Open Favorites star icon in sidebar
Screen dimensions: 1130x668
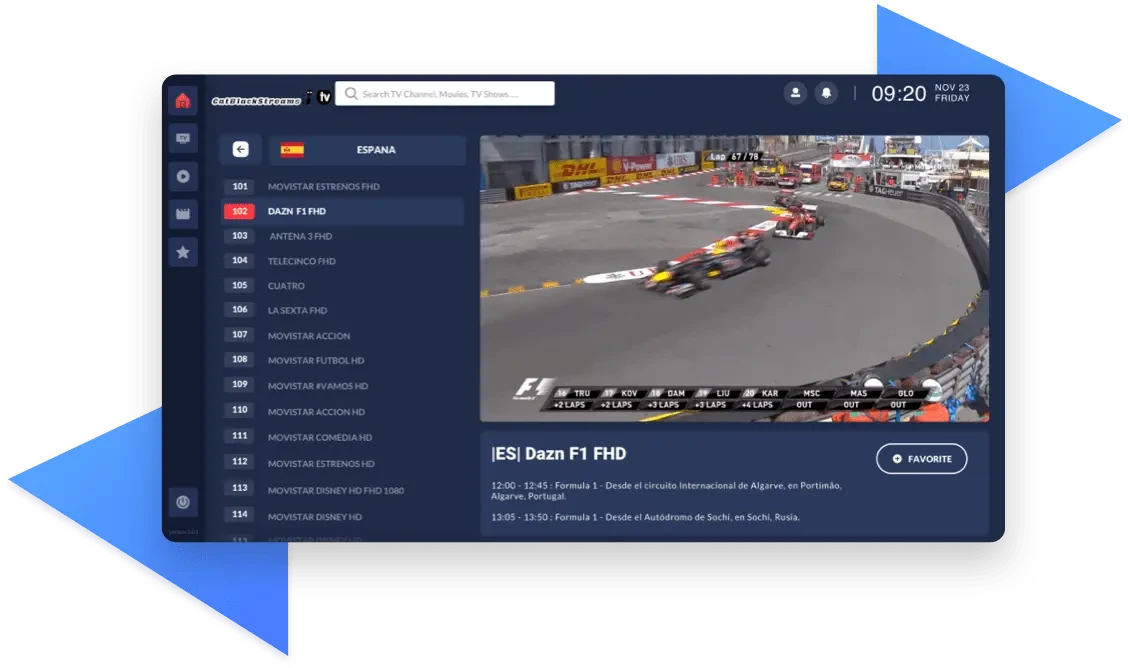pyautogui.click(x=182, y=252)
